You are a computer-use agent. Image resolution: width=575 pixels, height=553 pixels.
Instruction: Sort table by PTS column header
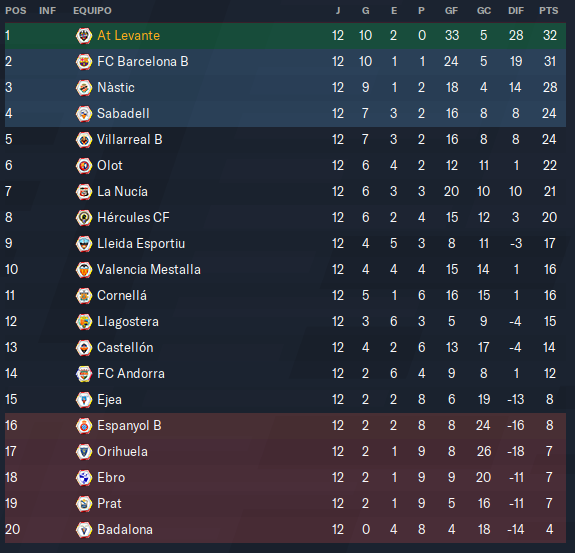click(549, 11)
